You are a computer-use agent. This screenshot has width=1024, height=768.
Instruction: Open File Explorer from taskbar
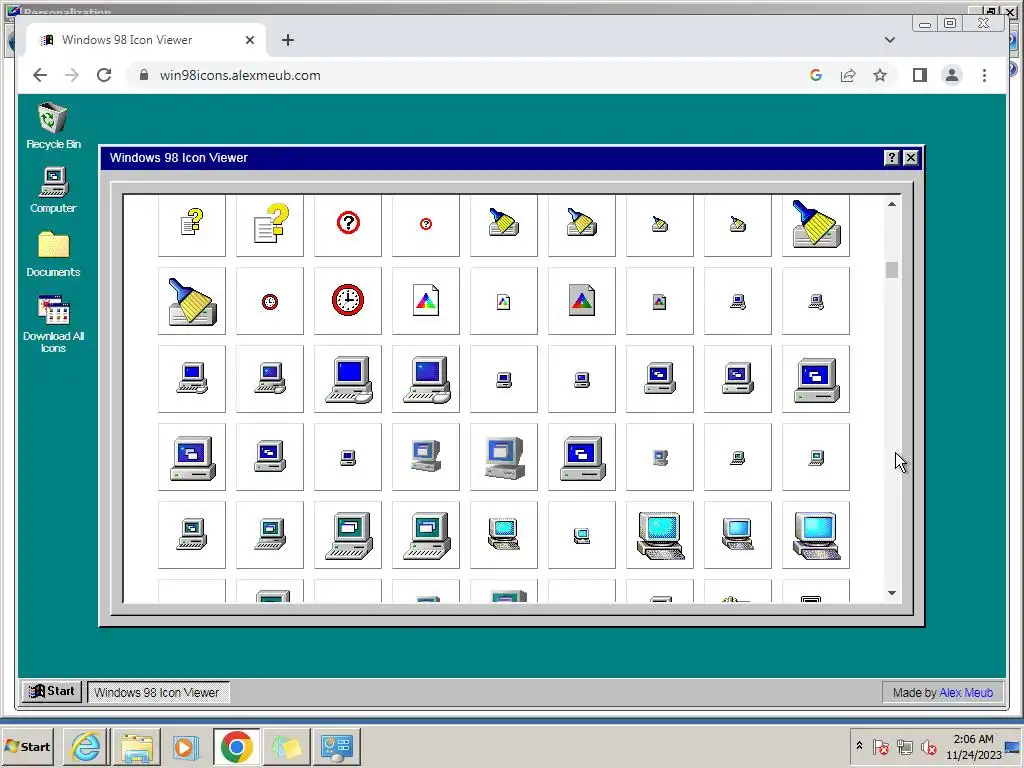point(136,746)
